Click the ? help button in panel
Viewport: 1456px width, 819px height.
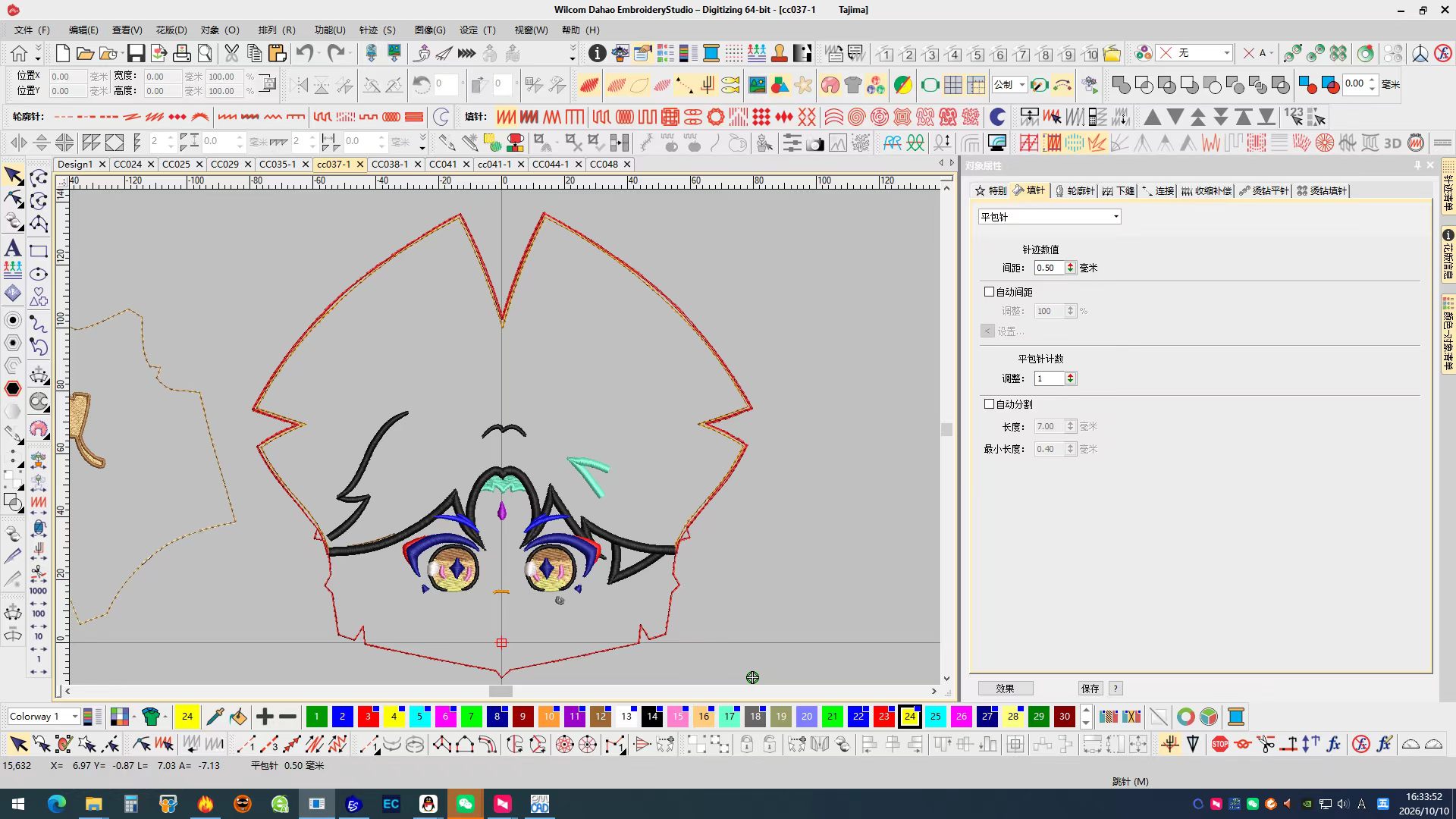[1115, 689]
